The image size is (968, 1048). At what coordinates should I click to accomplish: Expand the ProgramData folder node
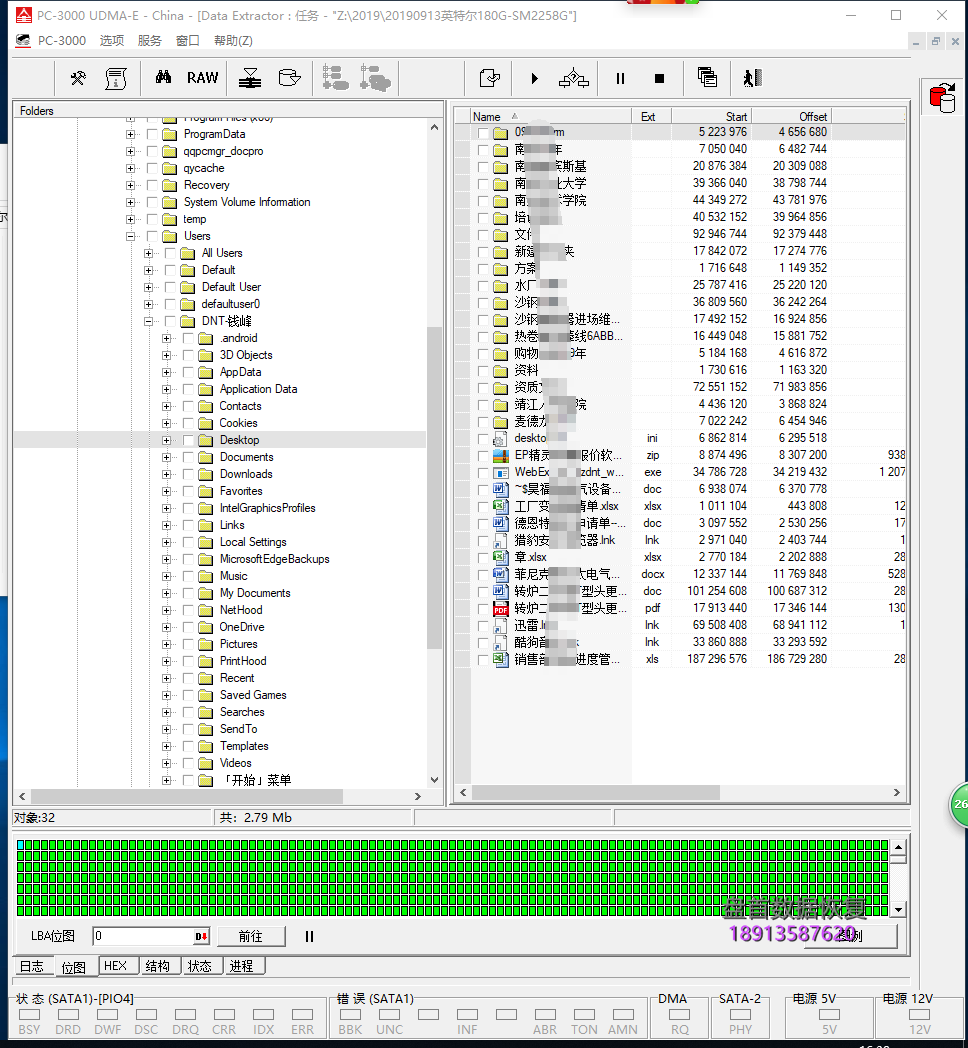pos(130,134)
